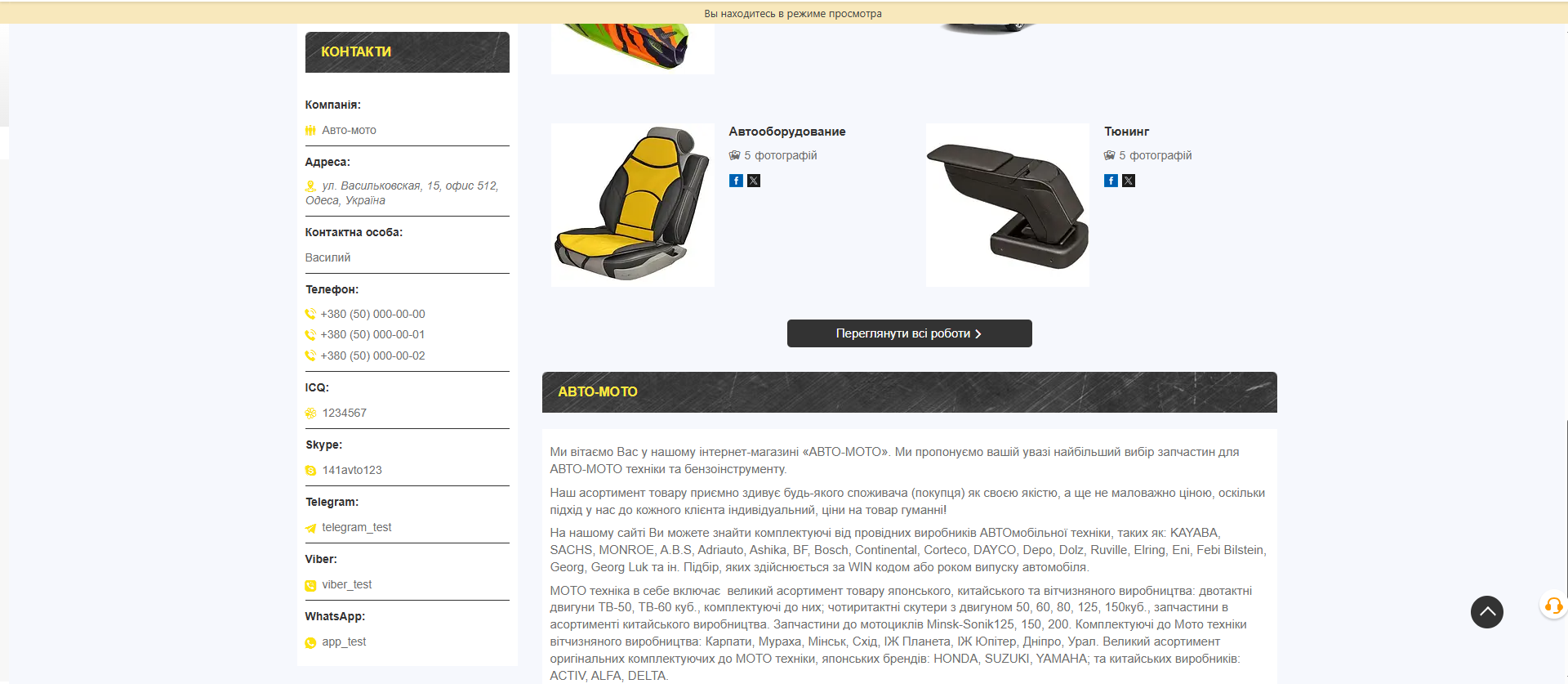Click the Telegram icon beside telegram_test

(x=310, y=528)
